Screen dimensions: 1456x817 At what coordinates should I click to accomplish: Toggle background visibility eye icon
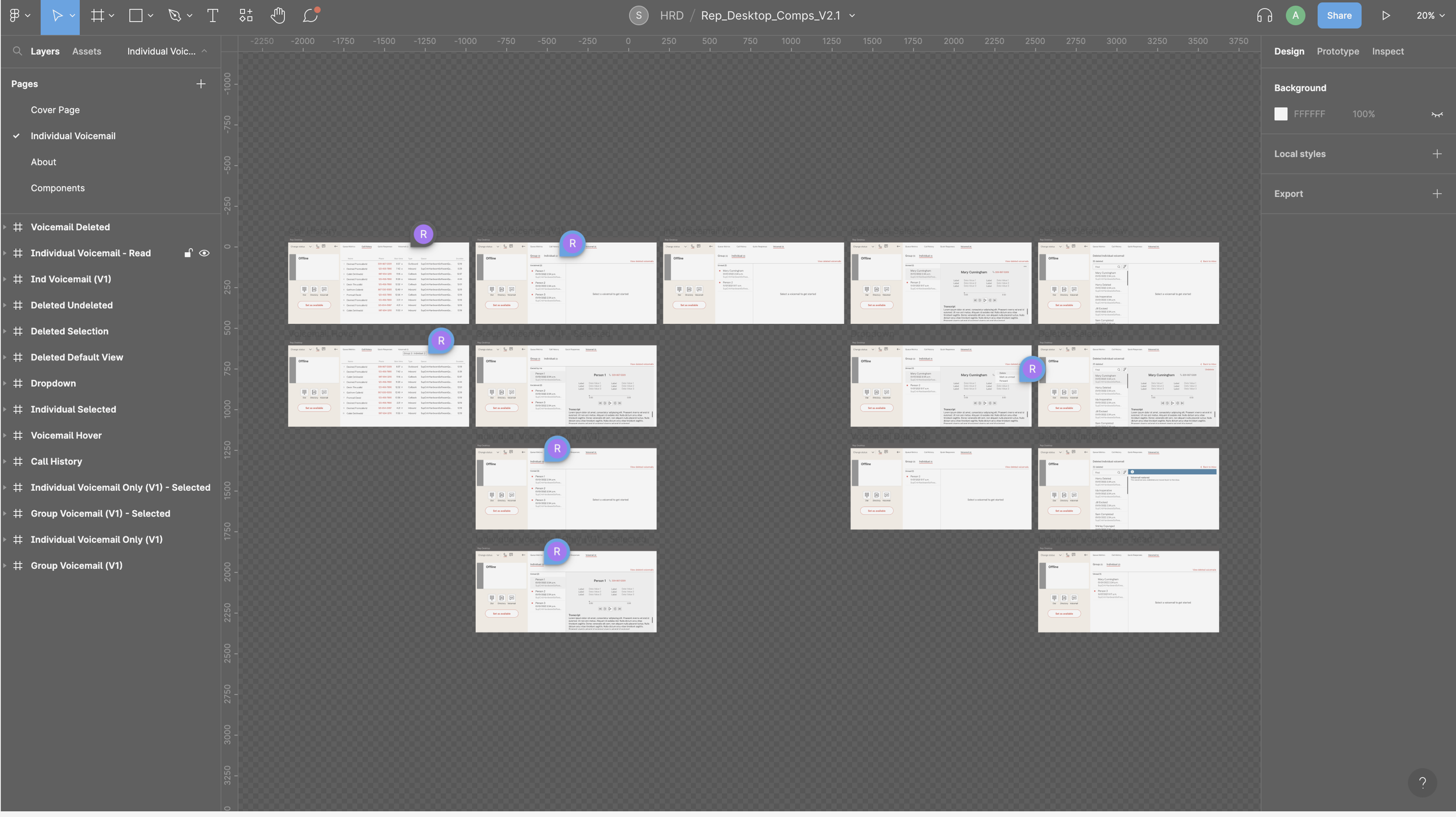tap(1437, 114)
